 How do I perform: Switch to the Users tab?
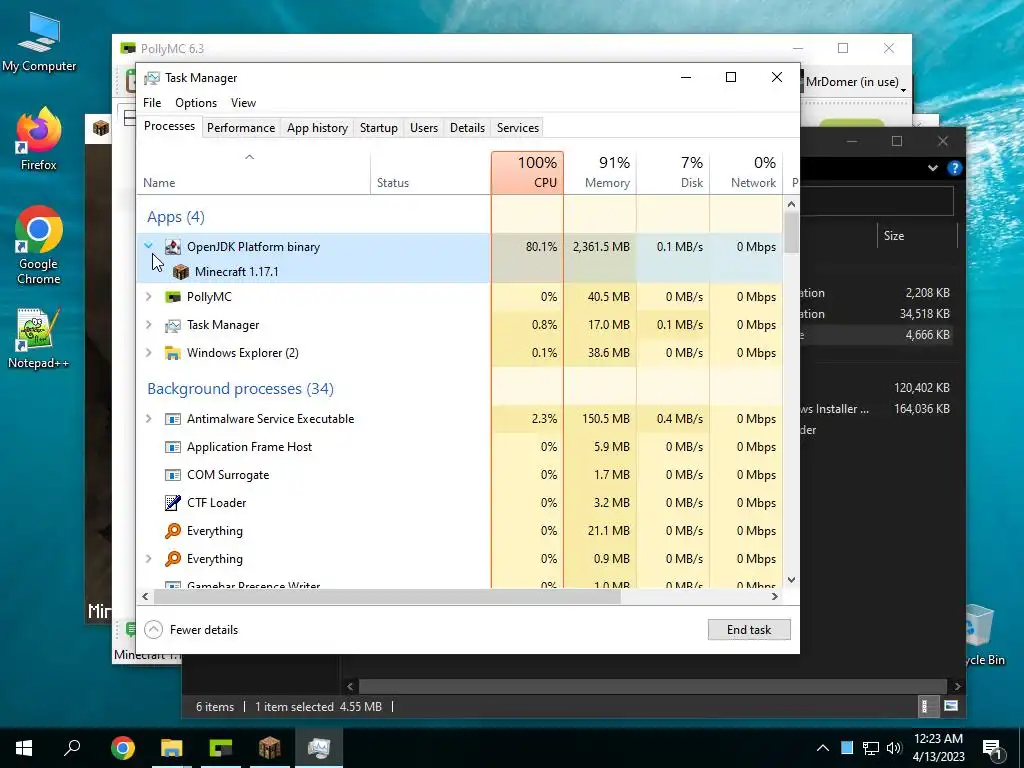[x=424, y=128]
